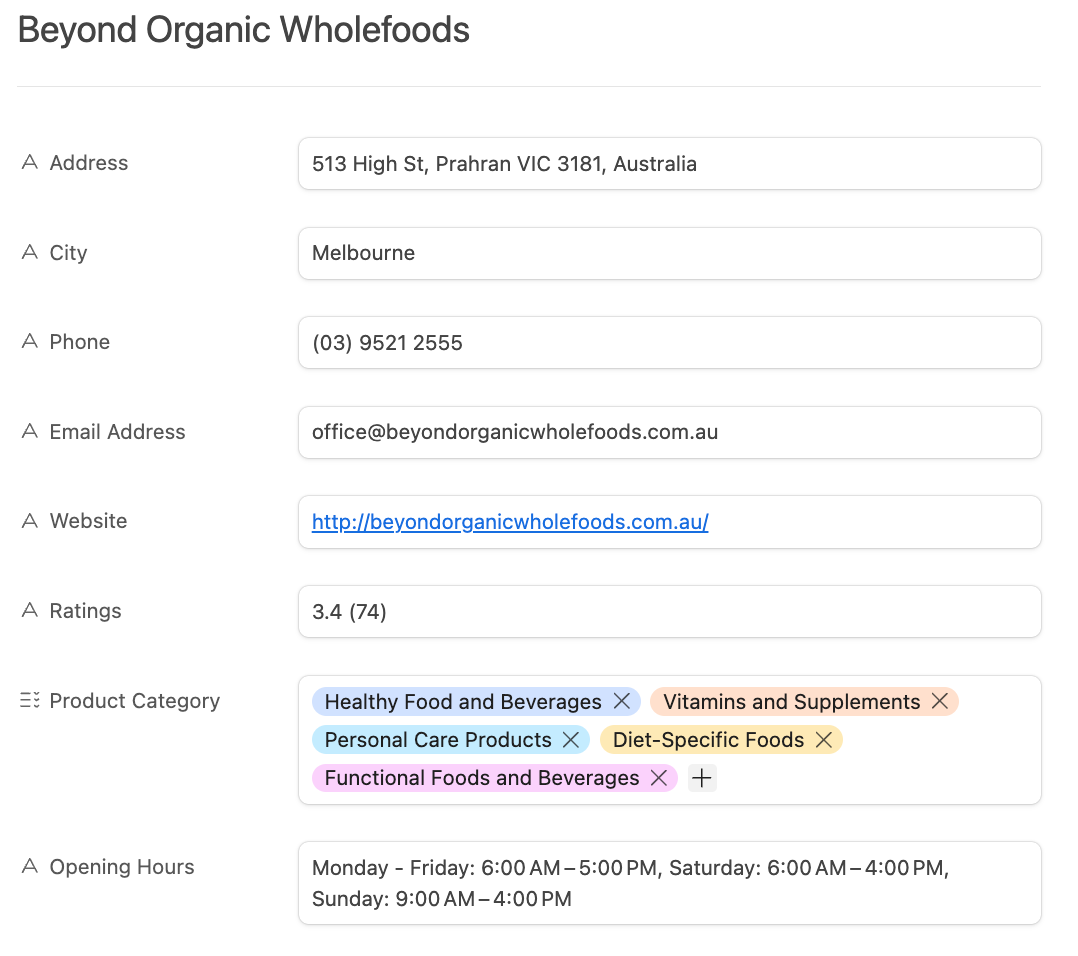
Task: Edit the Address field
Action: point(670,164)
